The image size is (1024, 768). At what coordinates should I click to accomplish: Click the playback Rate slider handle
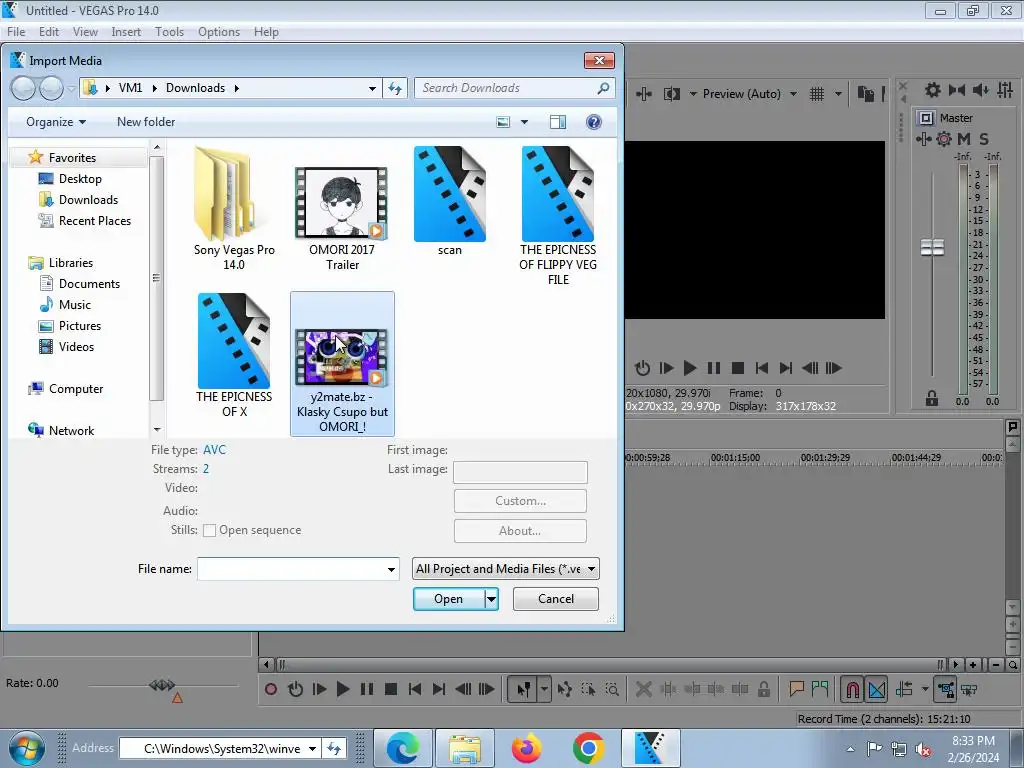162,684
